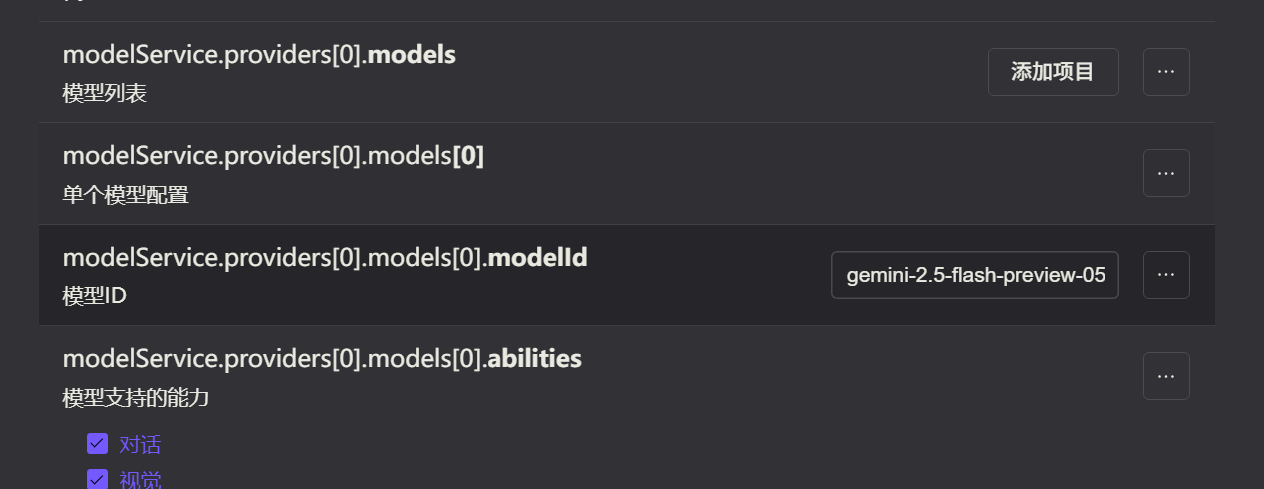Open the three-dots menu beside the modelId field
The width and height of the screenshot is (1264, 489).
click(x=1166, y=275)
